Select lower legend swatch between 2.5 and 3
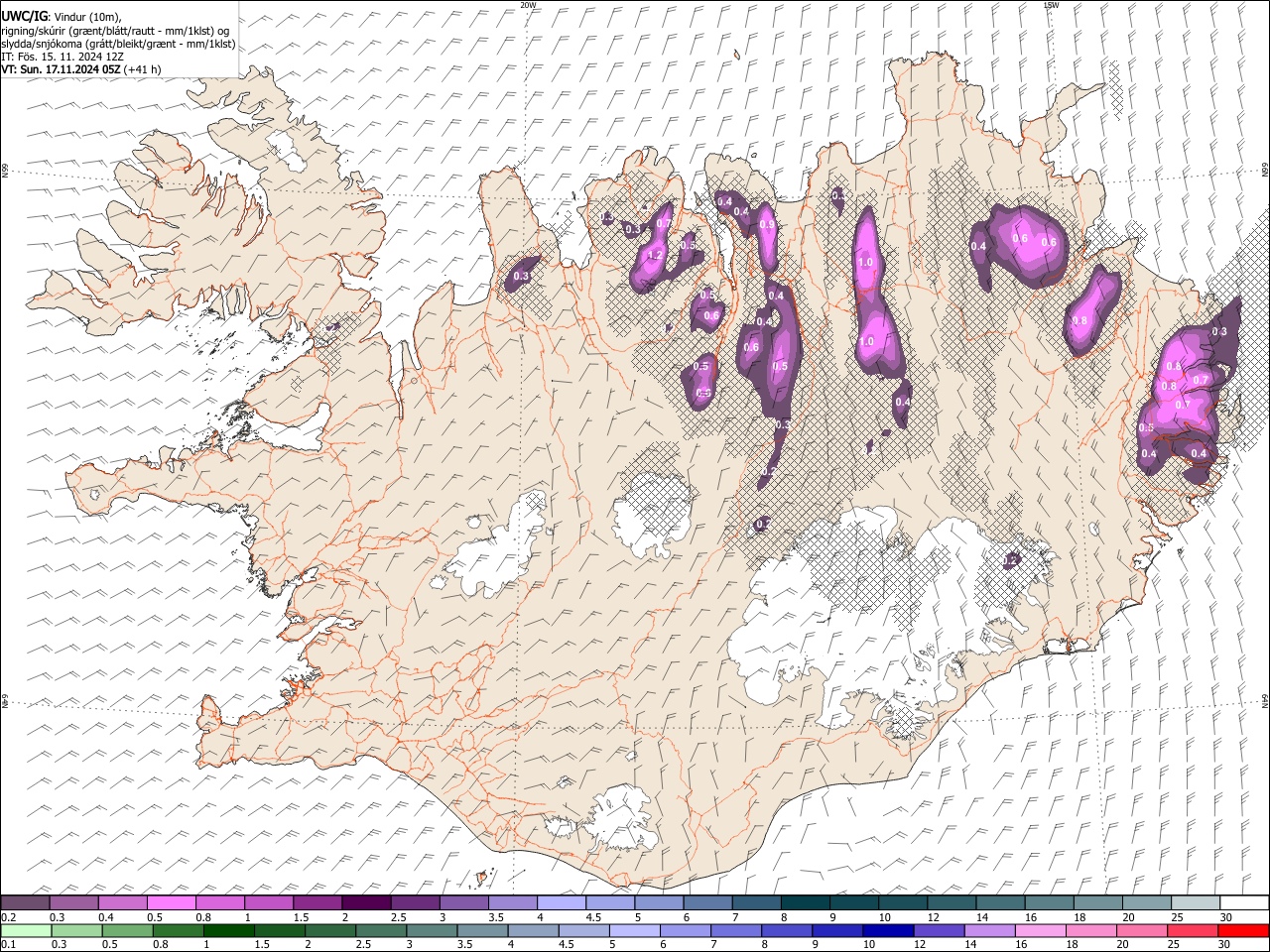Viewport: 1270px width, 952px height. point(381,930)
